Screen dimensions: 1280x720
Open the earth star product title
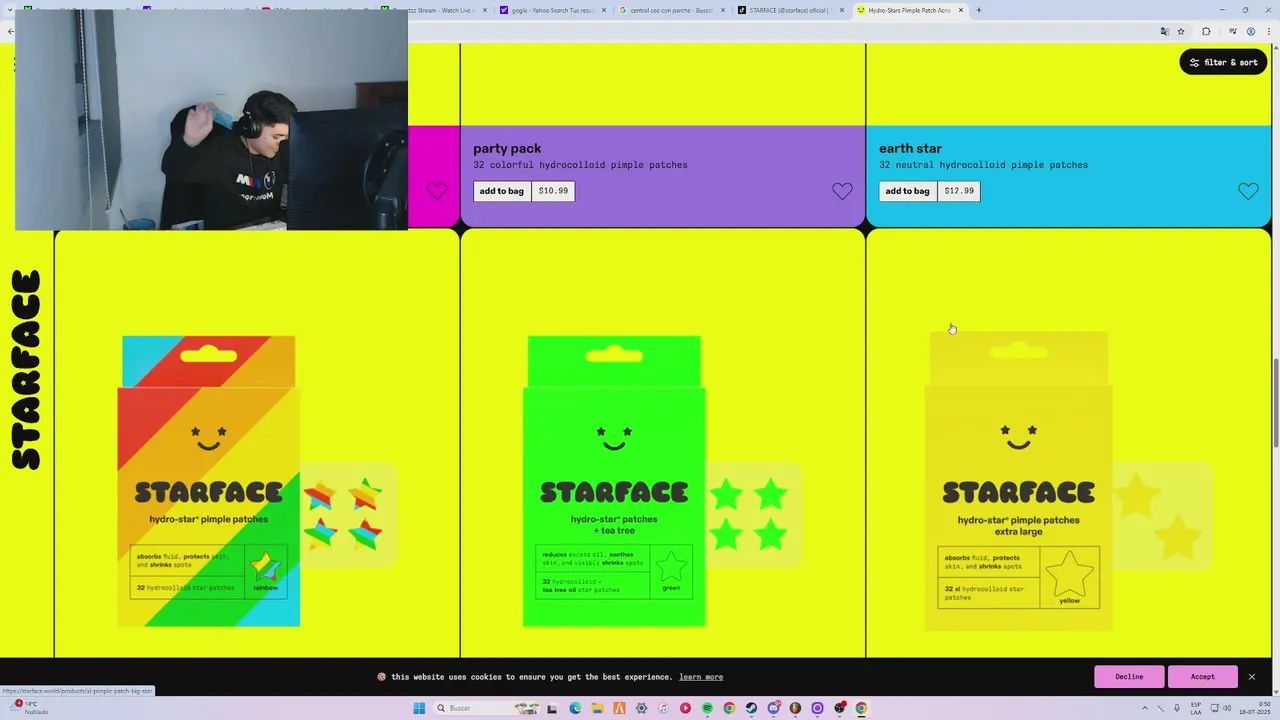(910, 148)
